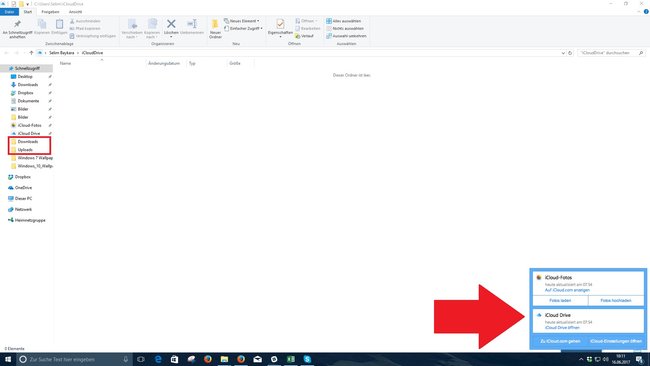
Task: Click the up-arrow navigation button
Action: 31,53
